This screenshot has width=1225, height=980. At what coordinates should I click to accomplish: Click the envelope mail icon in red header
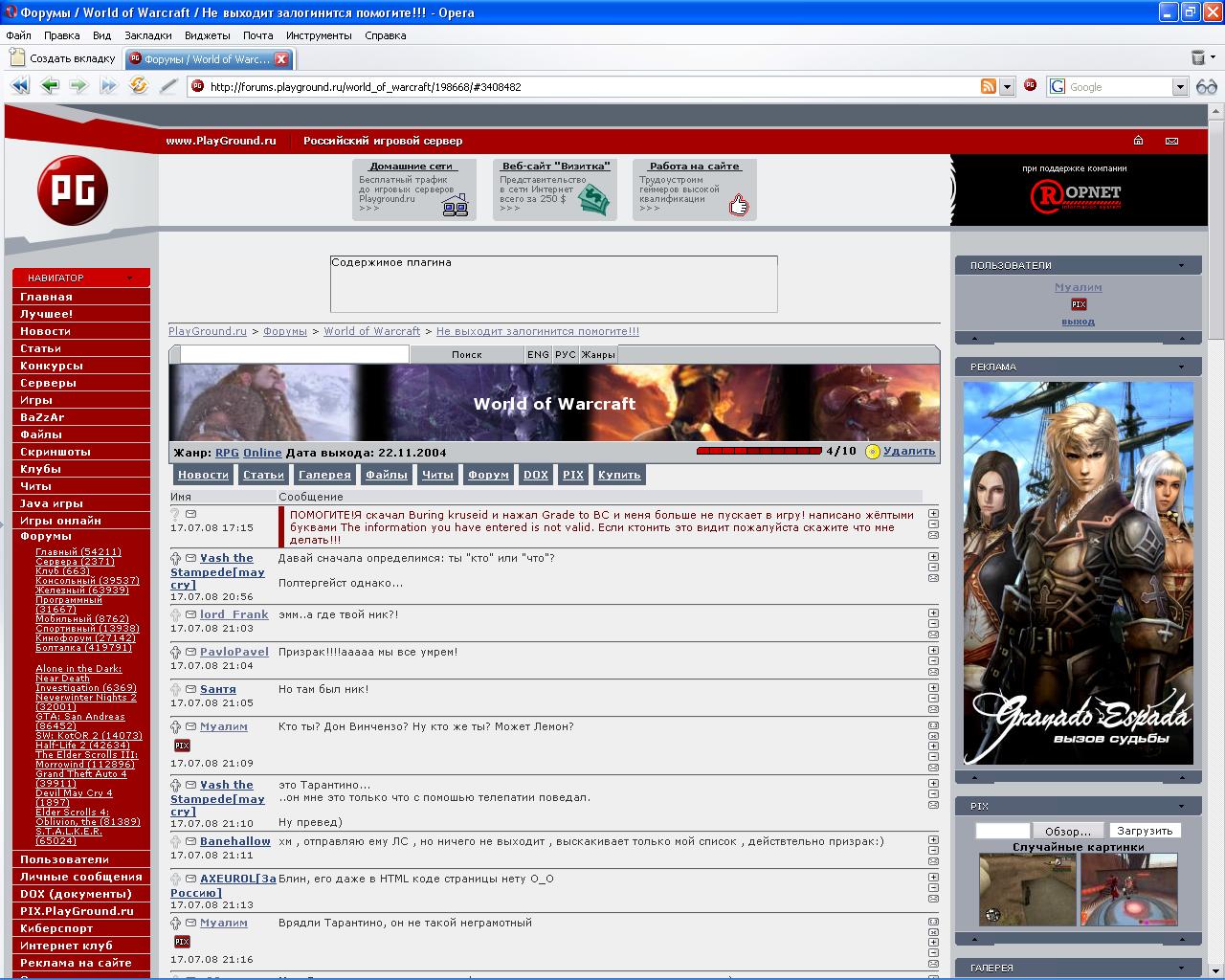pos(1171,141)
